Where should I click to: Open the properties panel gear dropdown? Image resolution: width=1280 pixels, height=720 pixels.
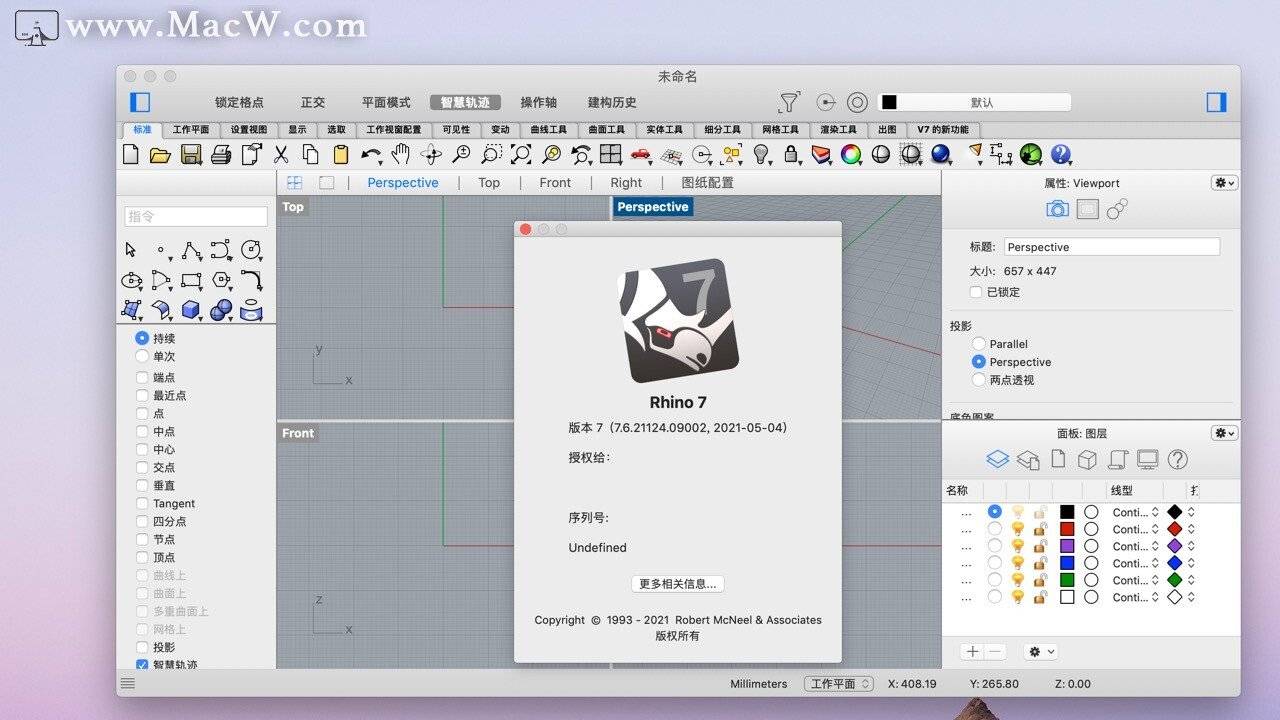[x=1224, y=183]
